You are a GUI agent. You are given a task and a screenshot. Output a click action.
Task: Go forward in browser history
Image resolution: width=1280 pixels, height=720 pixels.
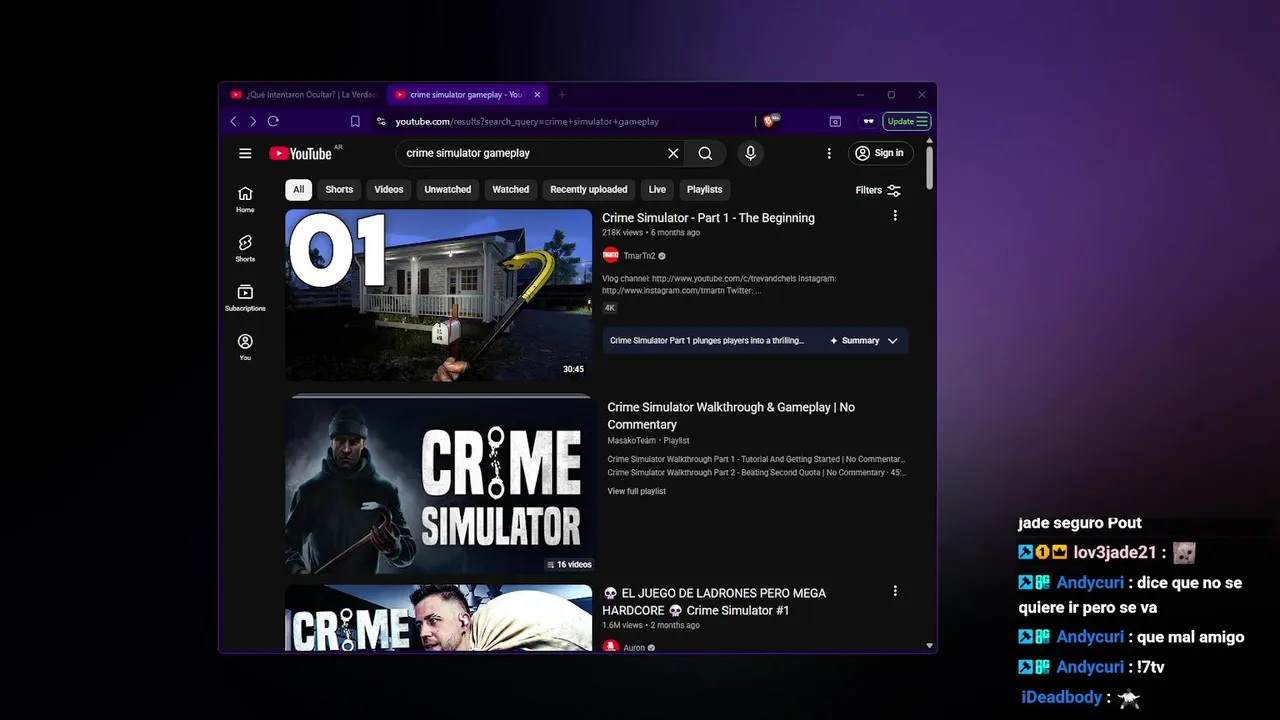tap(253, 121)
